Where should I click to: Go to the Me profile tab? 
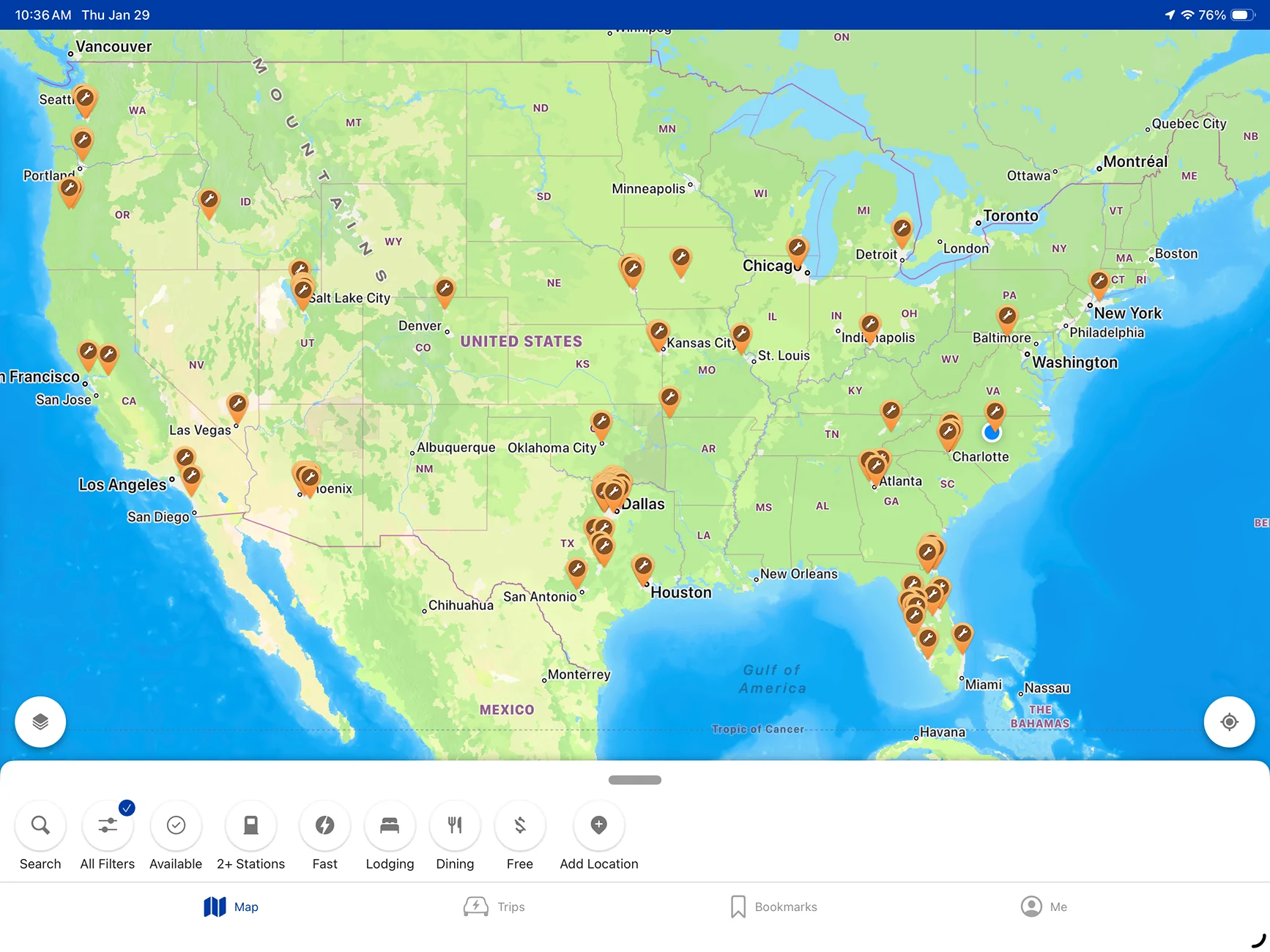pyautogui.click(x=1044, y=907)
